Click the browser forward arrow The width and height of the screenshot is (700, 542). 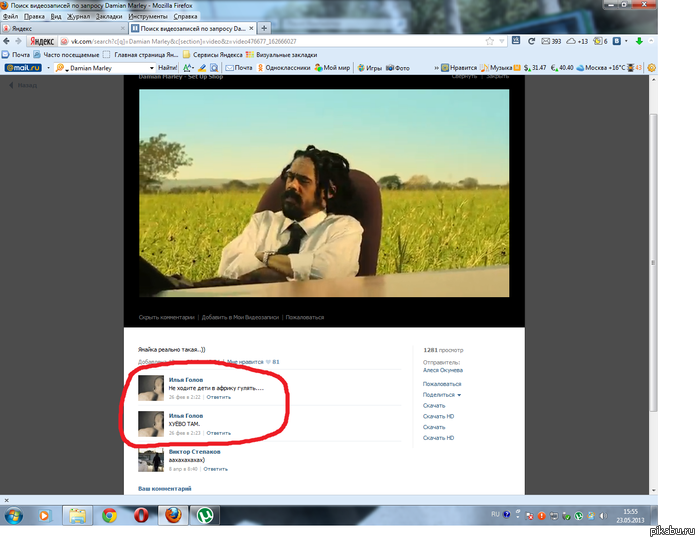tap(18, 41)
